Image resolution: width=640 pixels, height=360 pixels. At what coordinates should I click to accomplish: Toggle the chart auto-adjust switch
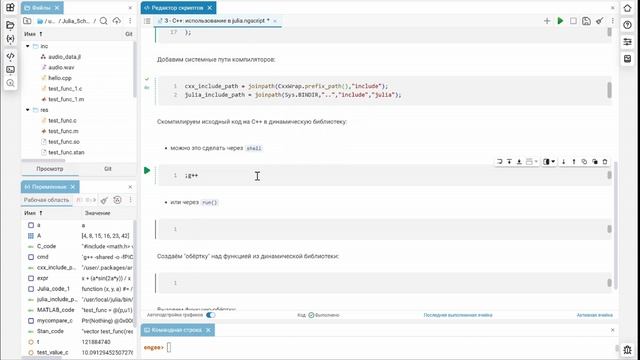click(x=211, y=315)
